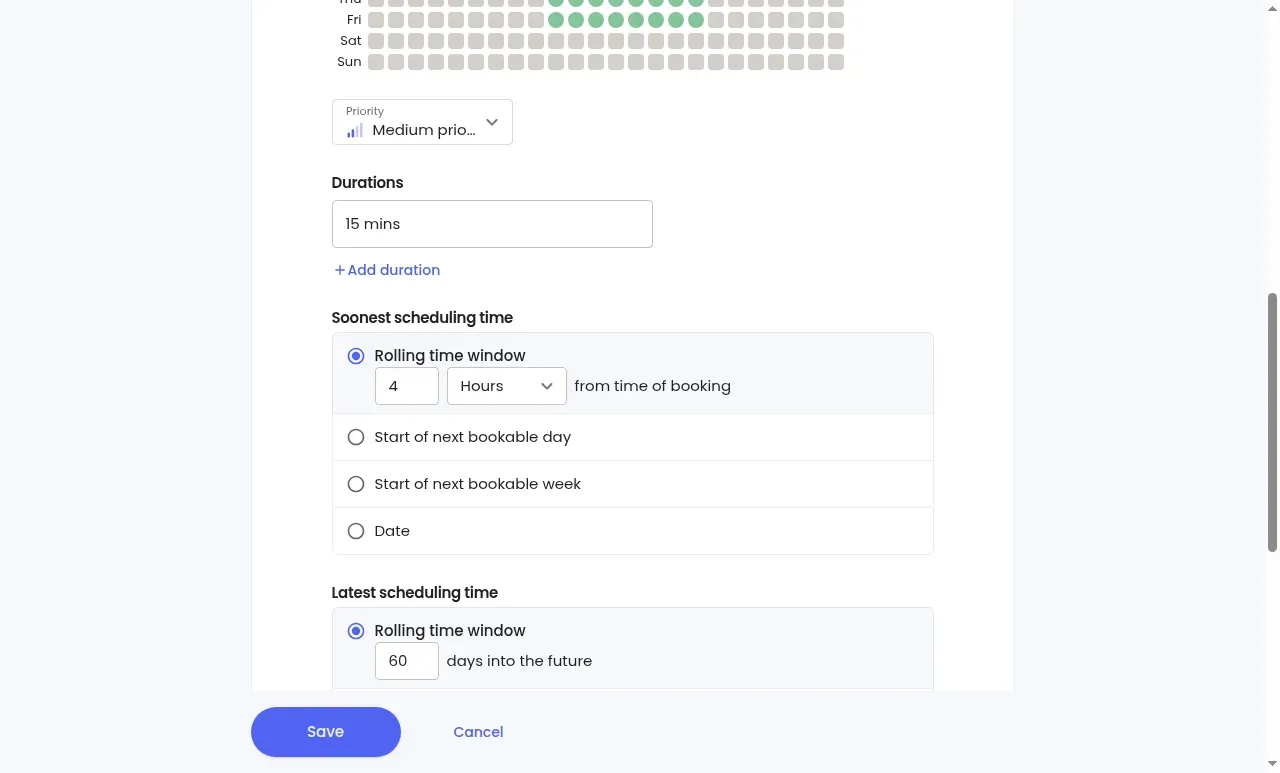Open the Hours unit dropdown

[507, 386]
